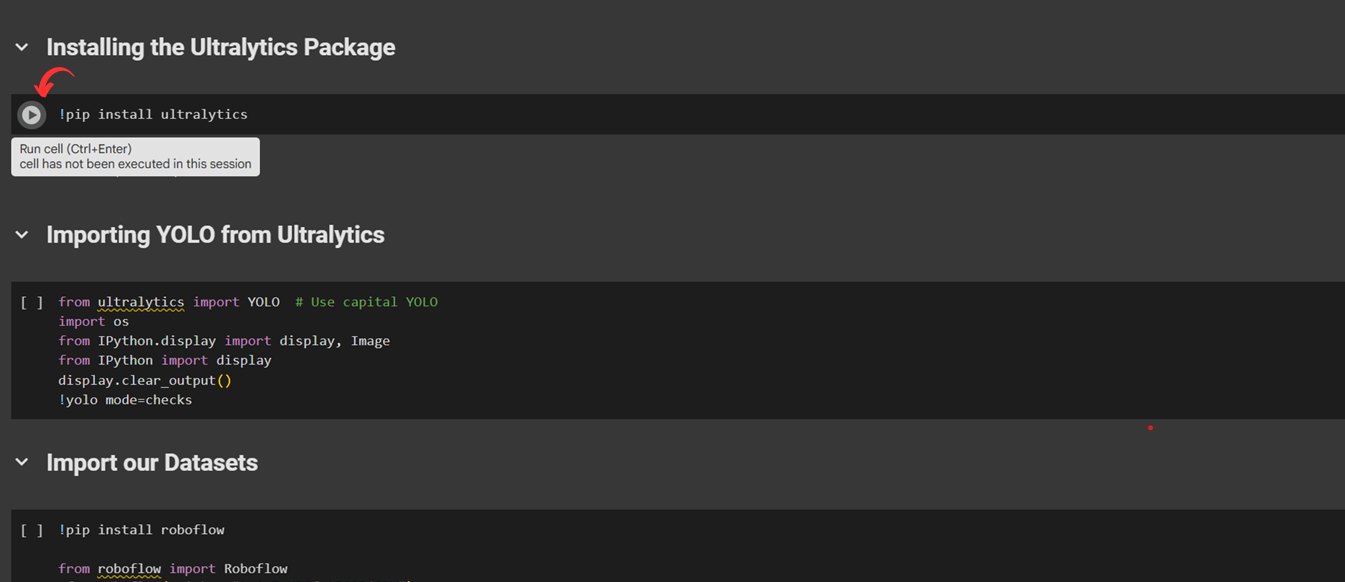Run the pip install ultralytics cell
The width and height of the screenshot is (1345, 582).
tap(32, 115)
